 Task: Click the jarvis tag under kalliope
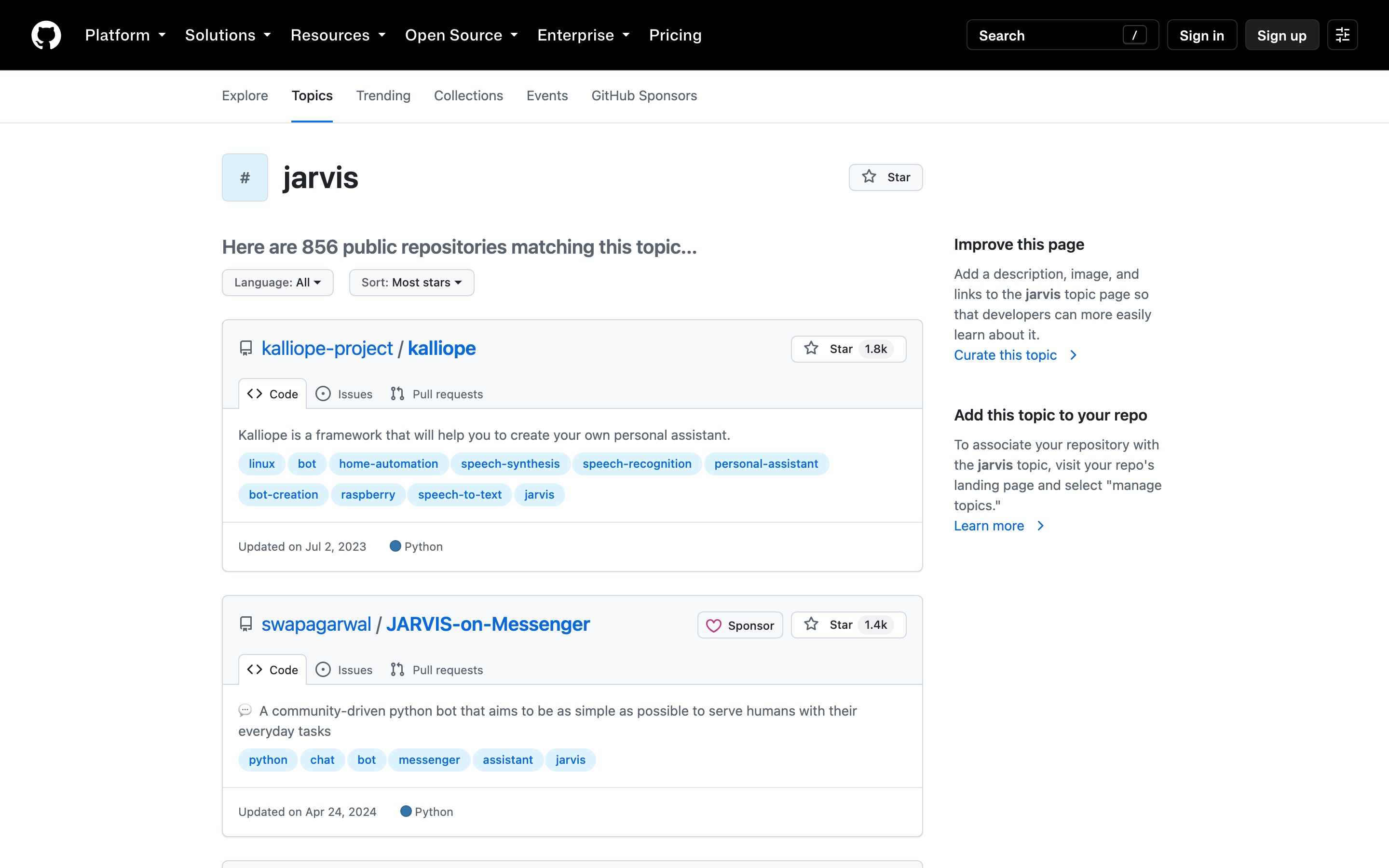coord(540,495)
